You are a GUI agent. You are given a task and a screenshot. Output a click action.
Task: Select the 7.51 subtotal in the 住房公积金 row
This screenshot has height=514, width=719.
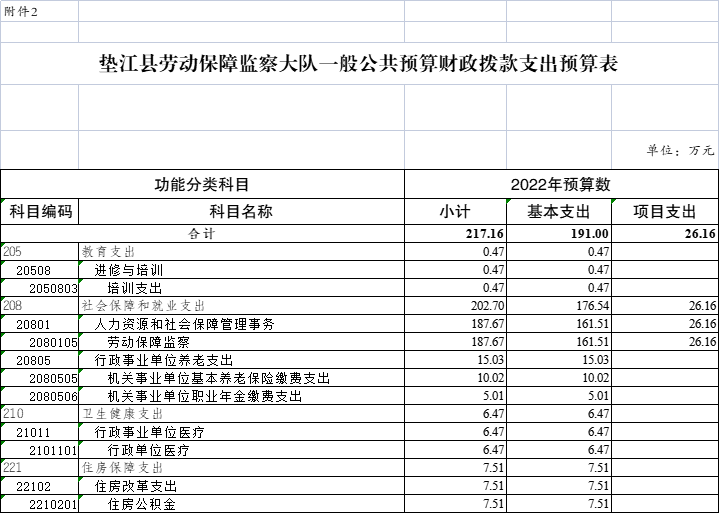455,503
